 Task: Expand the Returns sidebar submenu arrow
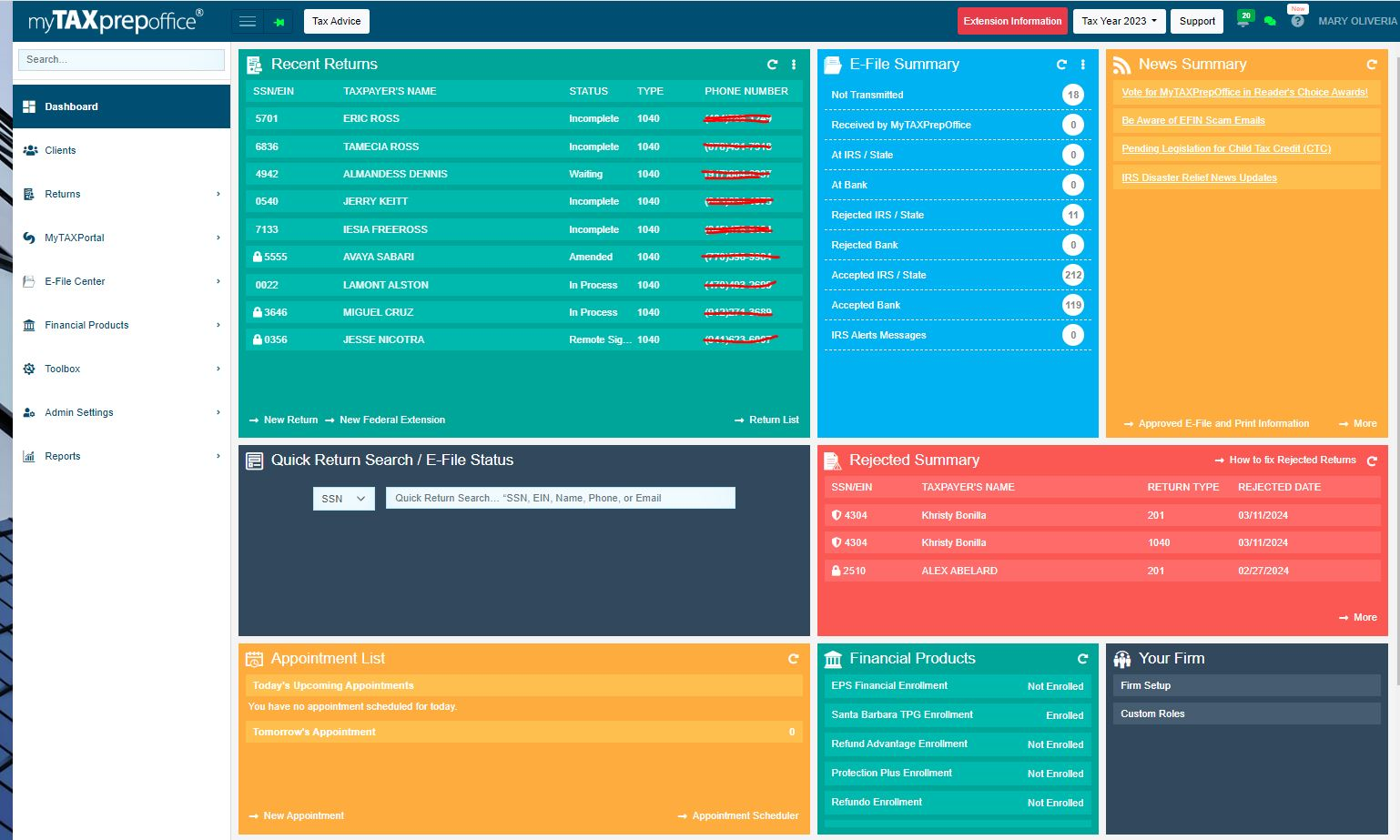[218, 194]
